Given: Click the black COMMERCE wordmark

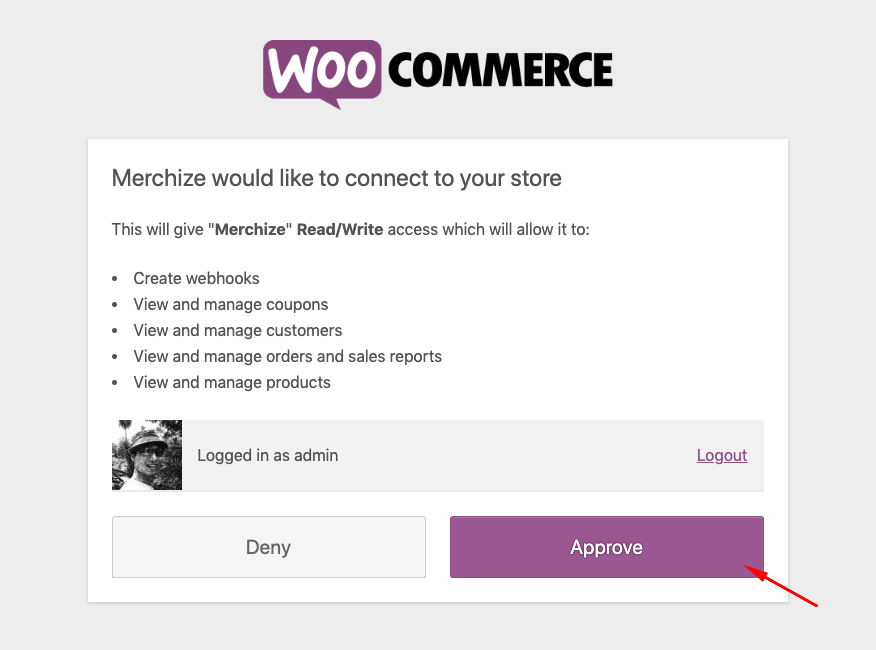Looking at the screenshot, I should [501, 70].
